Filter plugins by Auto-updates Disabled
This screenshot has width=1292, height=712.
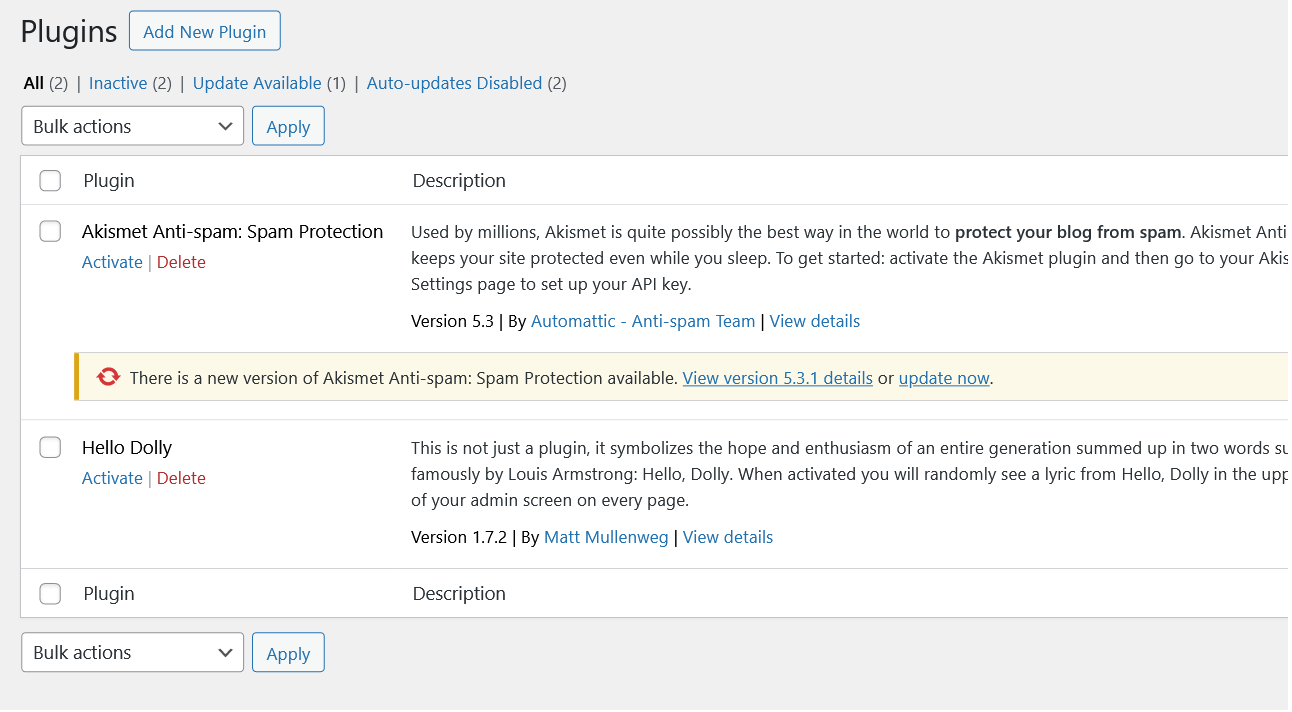(x=454, y=83)
